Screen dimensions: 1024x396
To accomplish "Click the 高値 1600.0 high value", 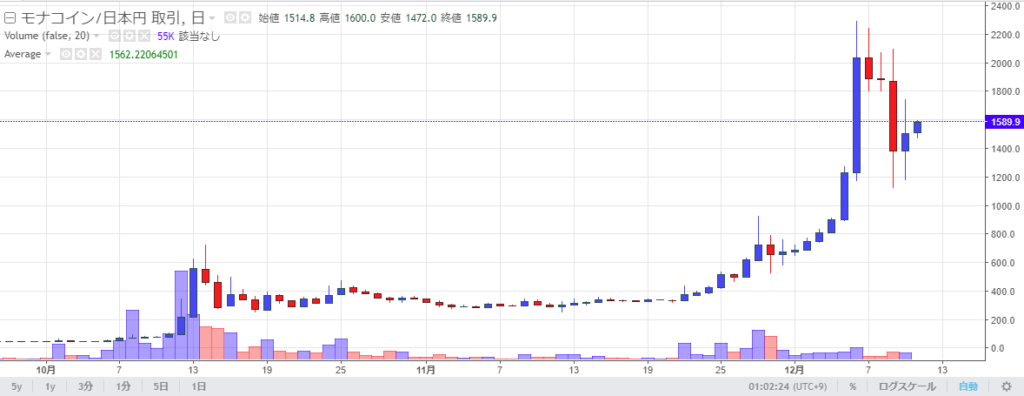I will tap(347, 18).
